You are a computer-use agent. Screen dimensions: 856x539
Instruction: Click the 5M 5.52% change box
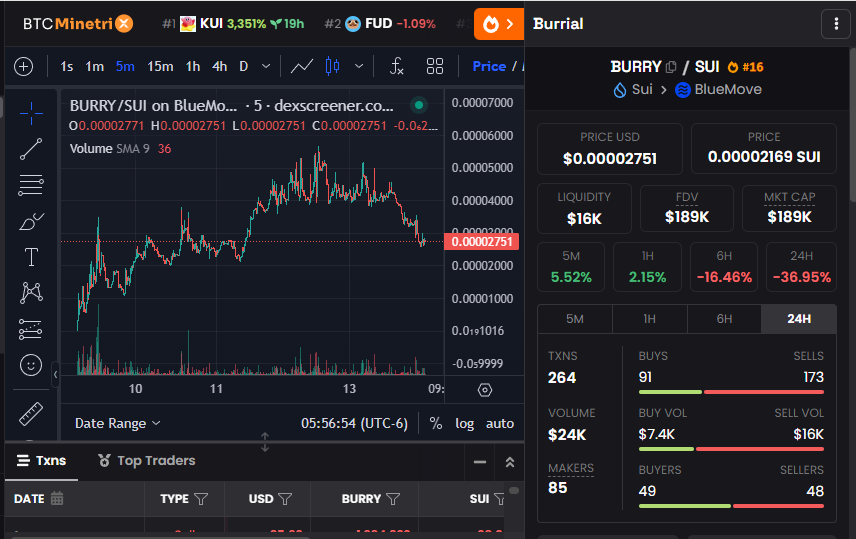tap(571, 267)
